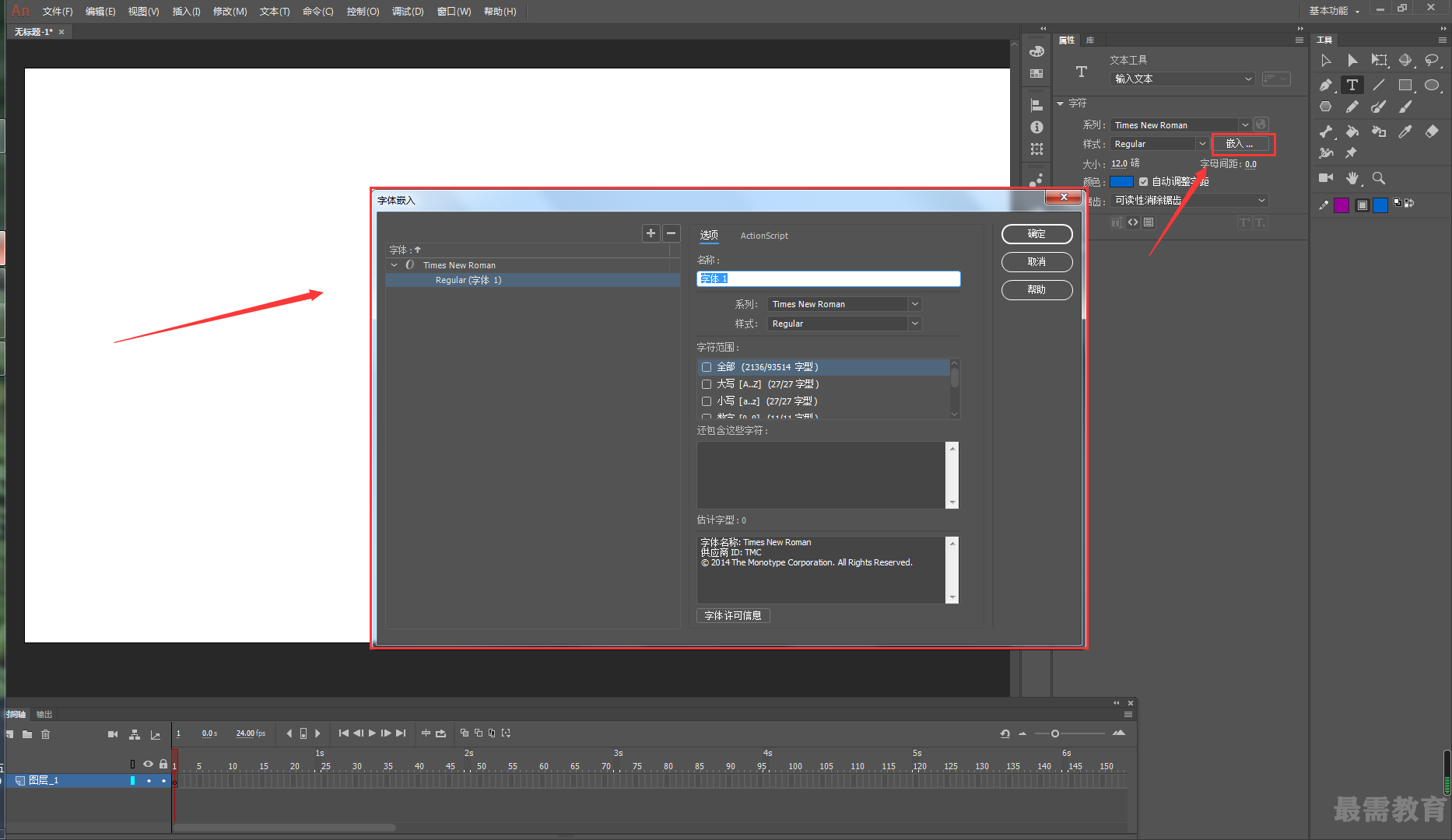Screen dimensions: 1452x840
Task: Open the 修改(M) menu
Action: click(x=230, y=12)
